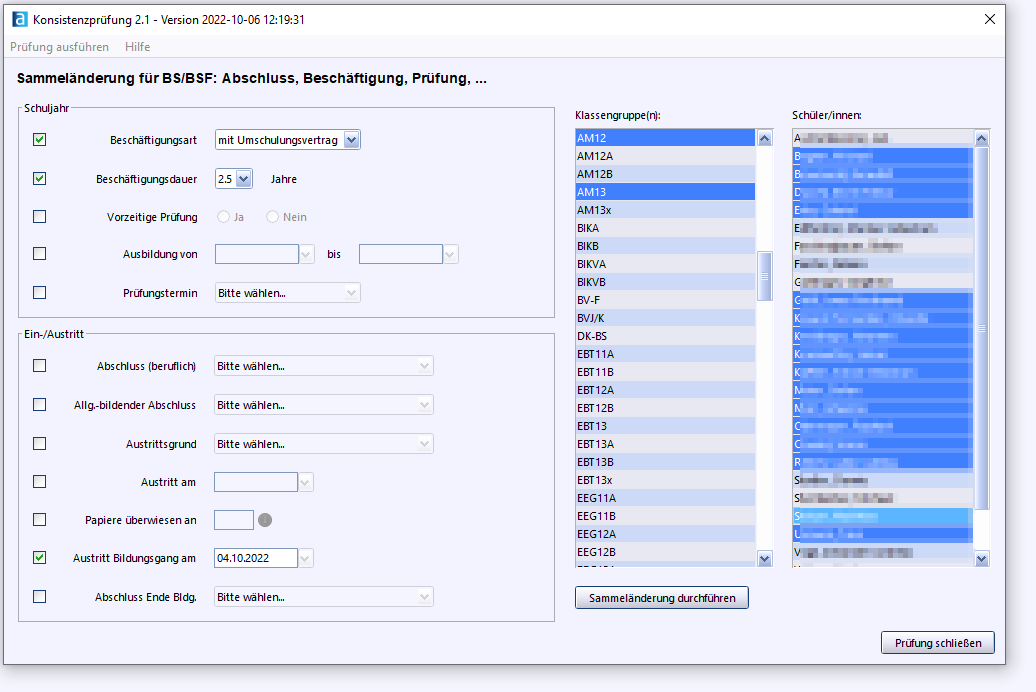Select class group AM12A
The width and height of the screenshot is (1036, 692).
[x=665, y=156]
